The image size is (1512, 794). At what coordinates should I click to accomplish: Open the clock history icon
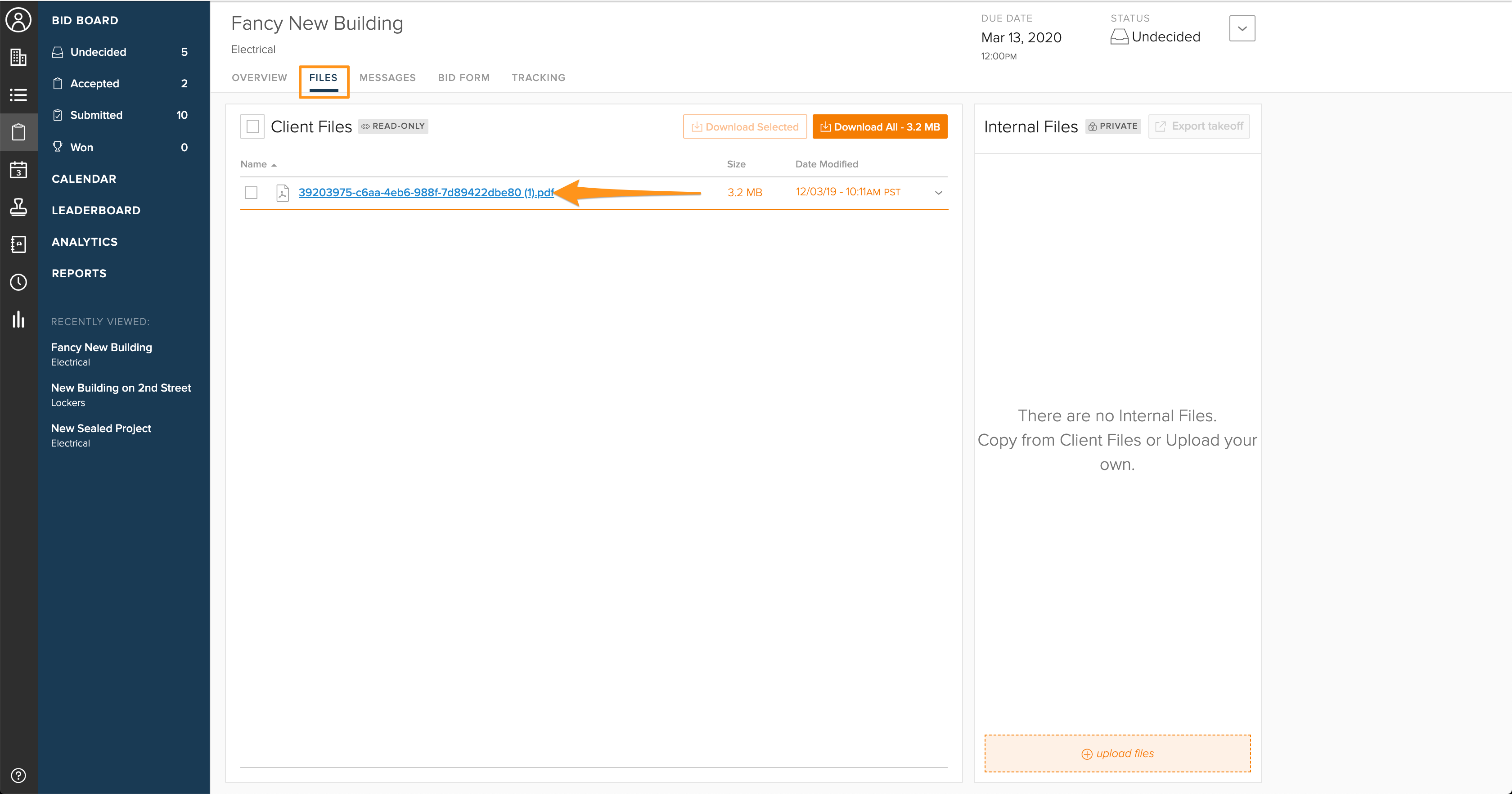click(18, 282)
